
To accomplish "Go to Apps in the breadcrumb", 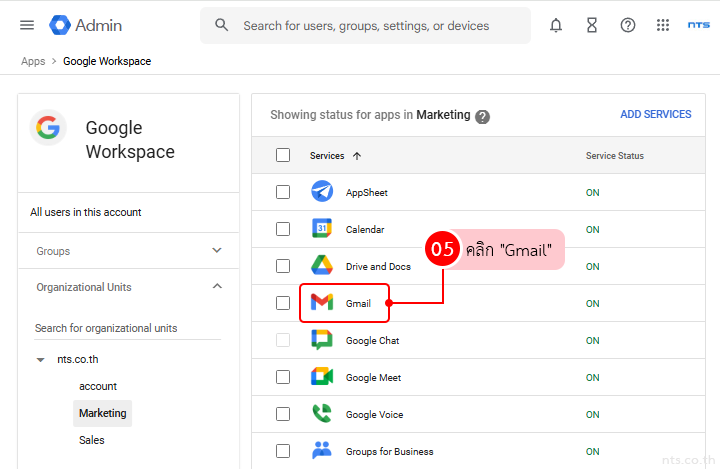I will coord(33,61).
